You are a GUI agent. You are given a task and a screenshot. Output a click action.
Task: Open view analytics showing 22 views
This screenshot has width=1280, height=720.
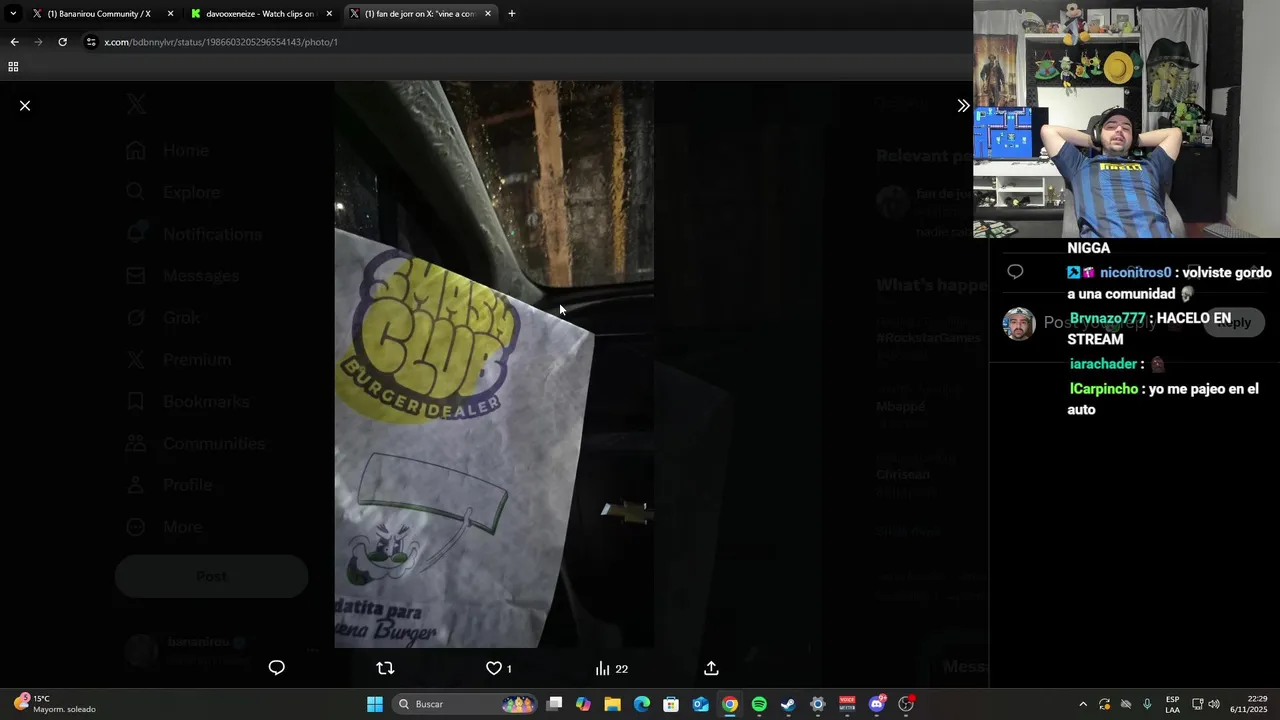coord(611,668)
